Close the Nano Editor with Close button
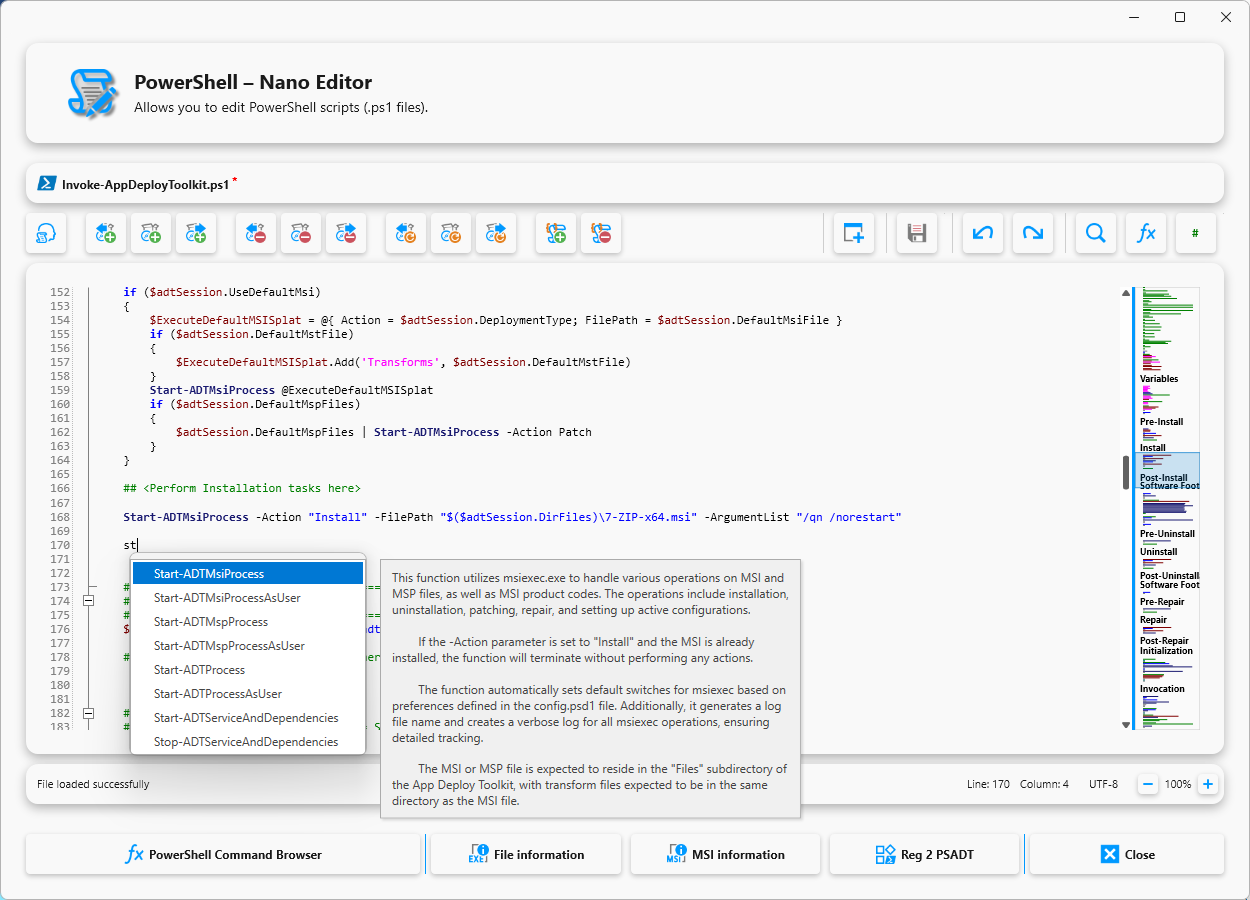 click(x=1126, y=855)
